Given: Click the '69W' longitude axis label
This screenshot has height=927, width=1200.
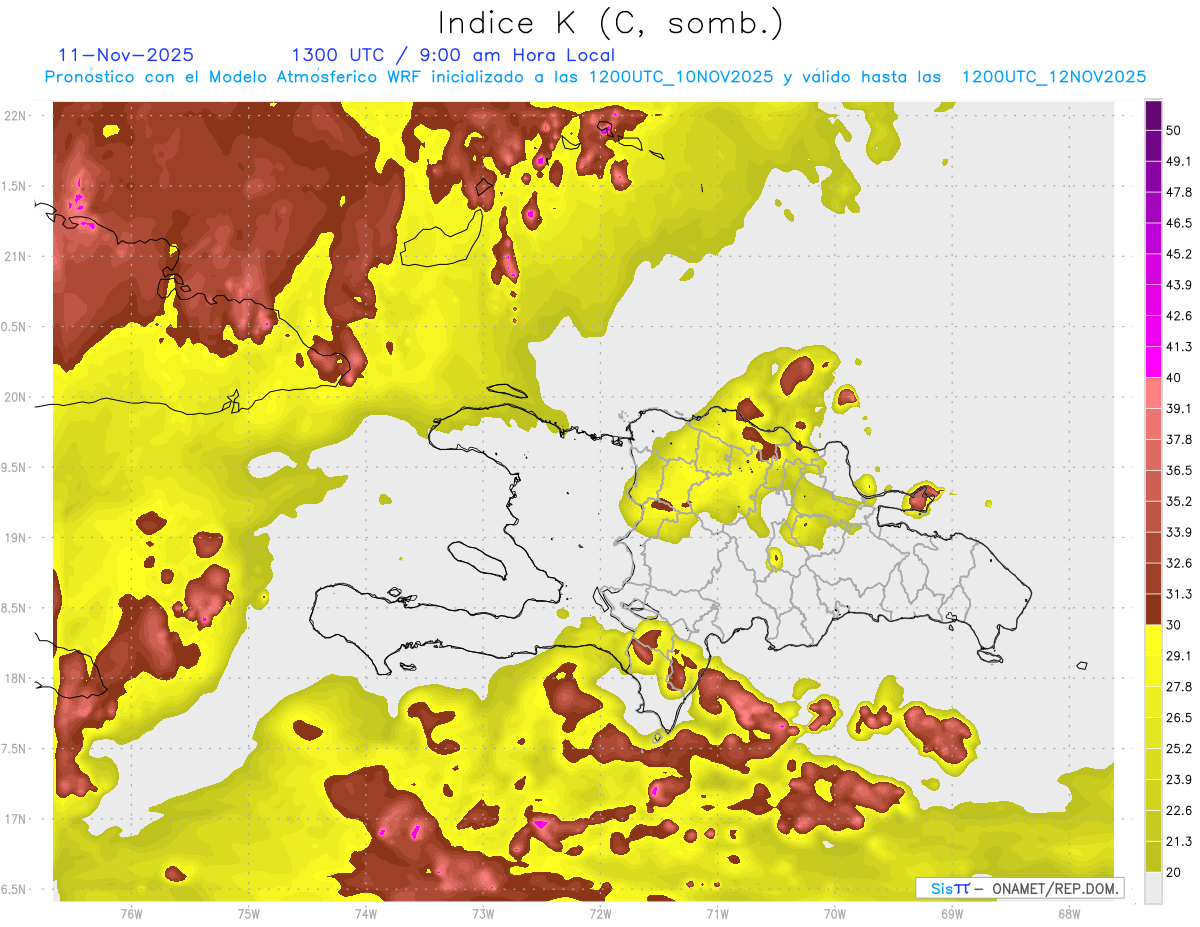Looking at the screenshot, I should pyautogui.click(x=952, y=913).
